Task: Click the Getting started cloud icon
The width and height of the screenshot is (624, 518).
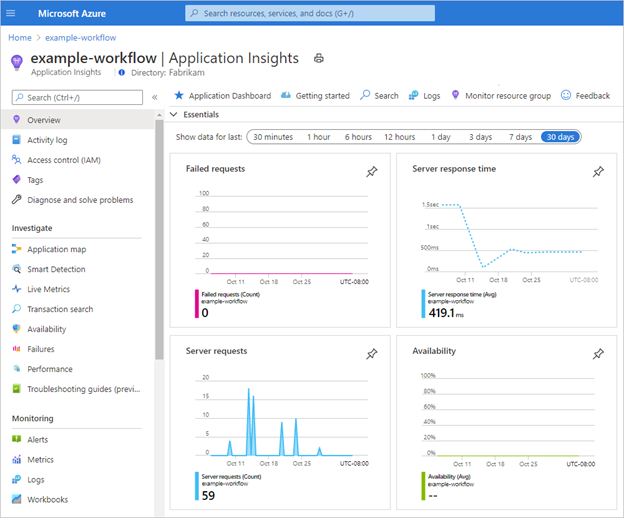Action: pyautogui.click(x=286, y=95)
